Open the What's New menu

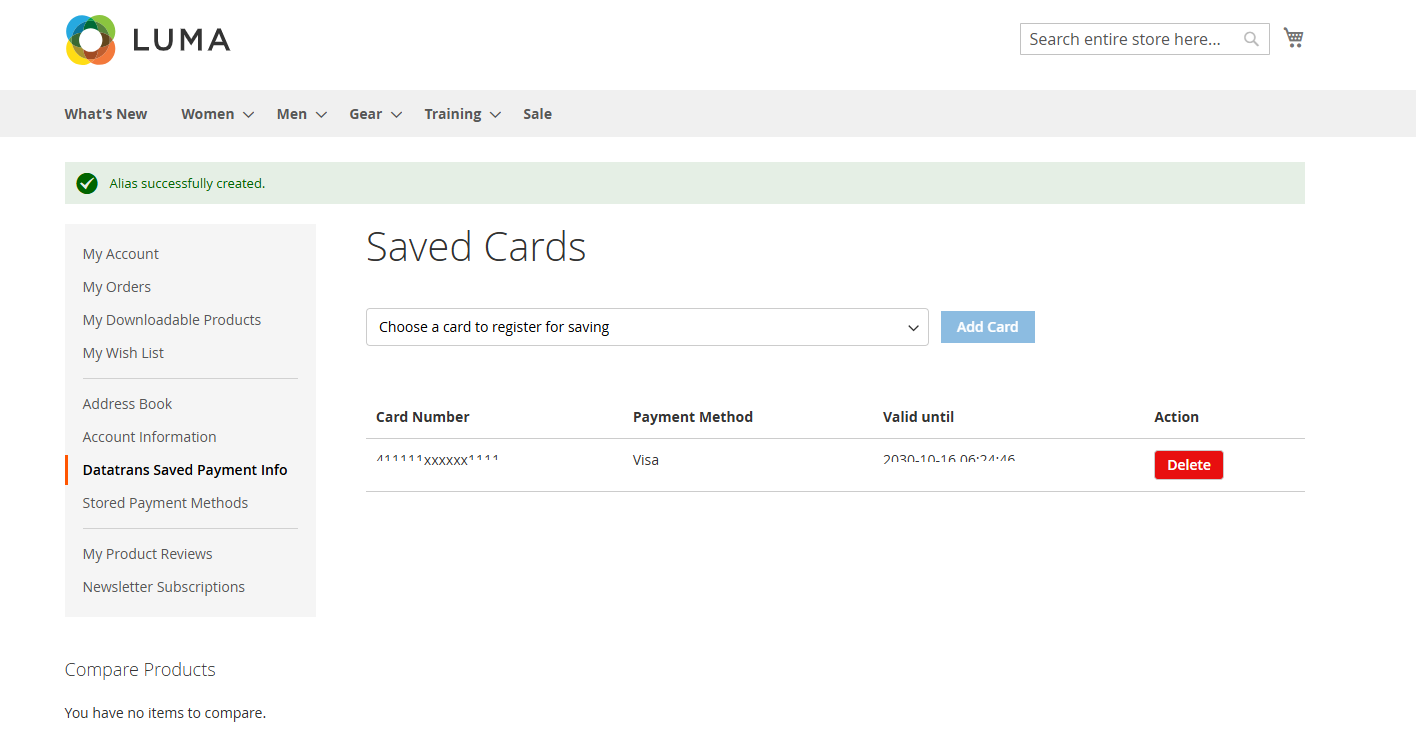tap(105, 113)
